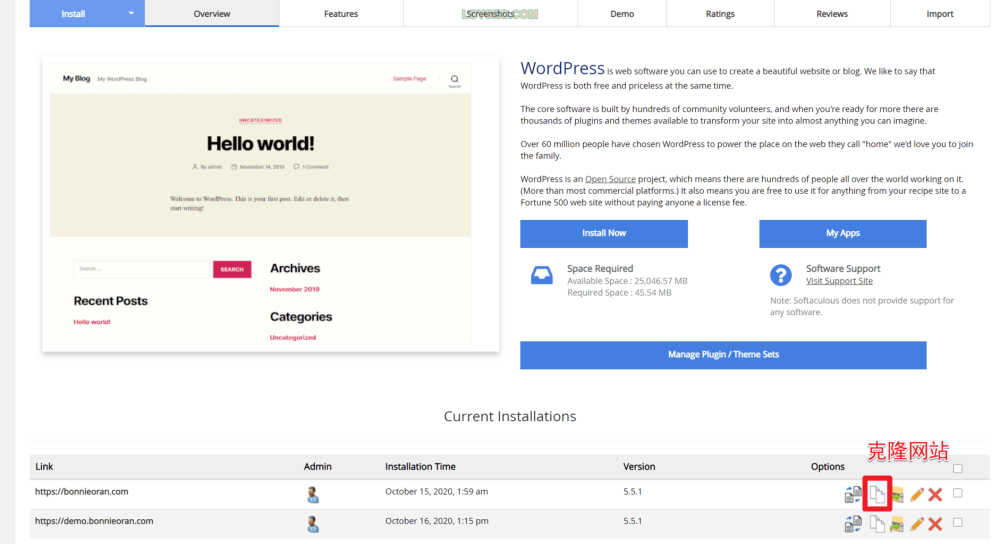Click the WordPress title heading
This screenshot has width=1000, height=544.
[x=562, y=68]
